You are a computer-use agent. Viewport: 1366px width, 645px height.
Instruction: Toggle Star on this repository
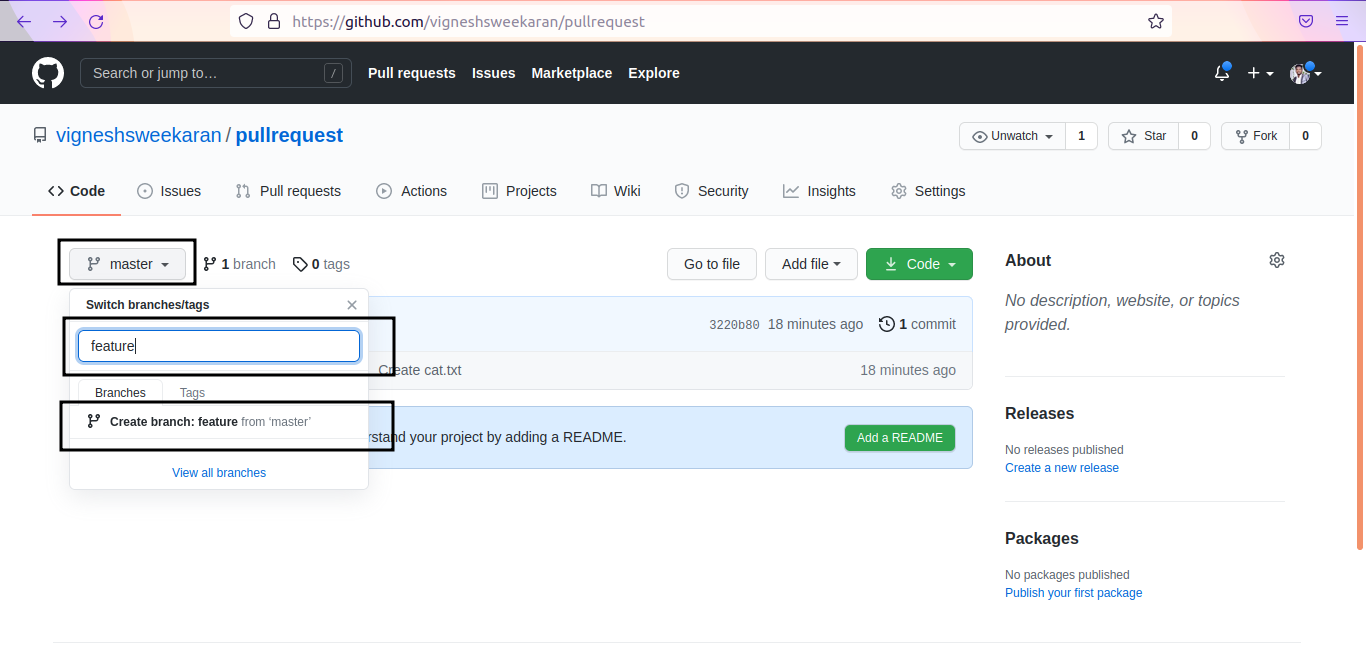[x=1144, y=136]
